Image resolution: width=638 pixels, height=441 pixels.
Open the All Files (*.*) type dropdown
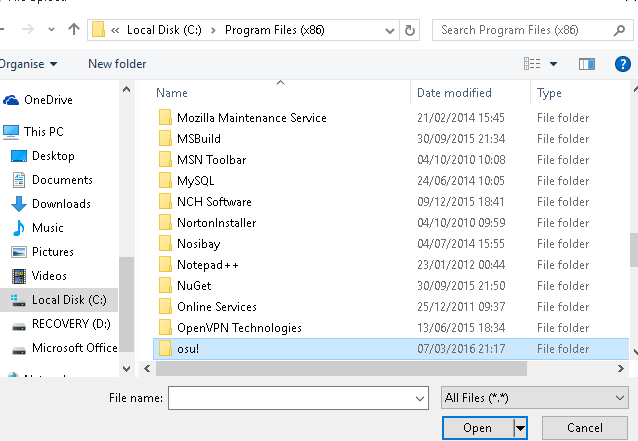coord(535,397)
